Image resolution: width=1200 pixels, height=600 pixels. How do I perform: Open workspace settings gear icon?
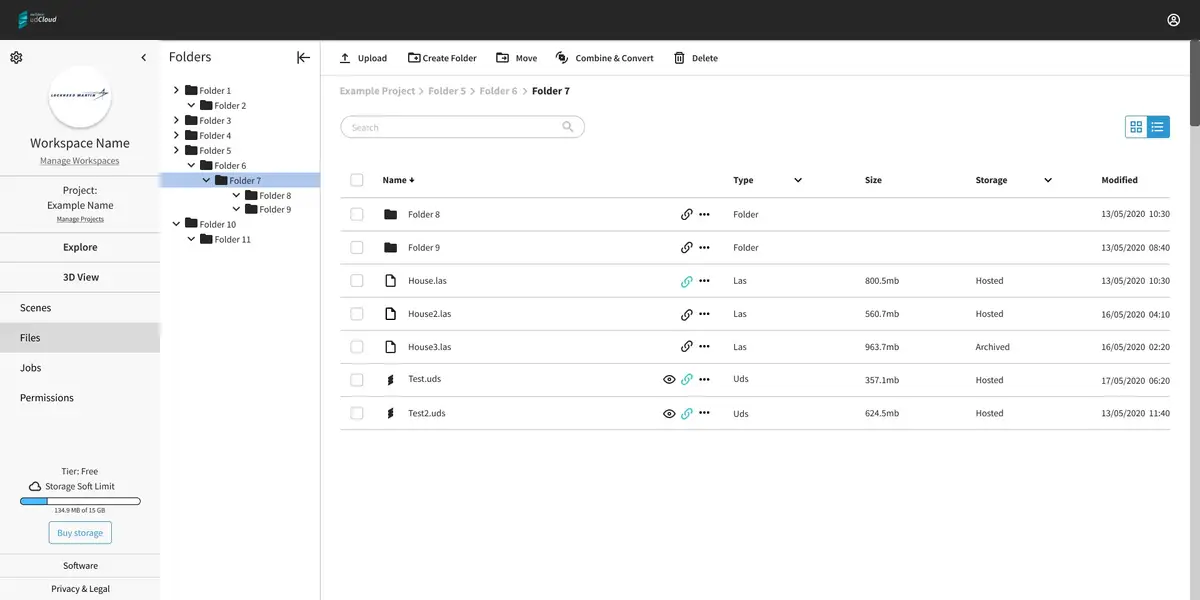click(16, 58)
